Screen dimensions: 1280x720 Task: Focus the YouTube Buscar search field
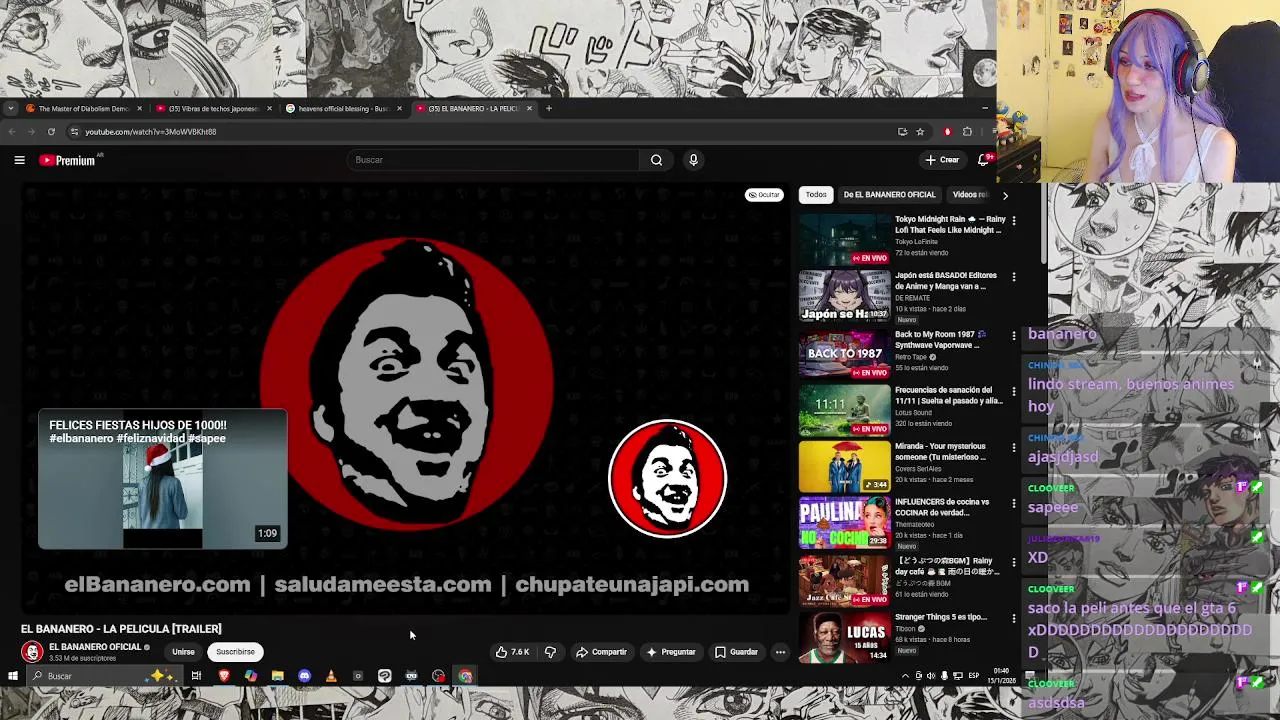(493, 160)
